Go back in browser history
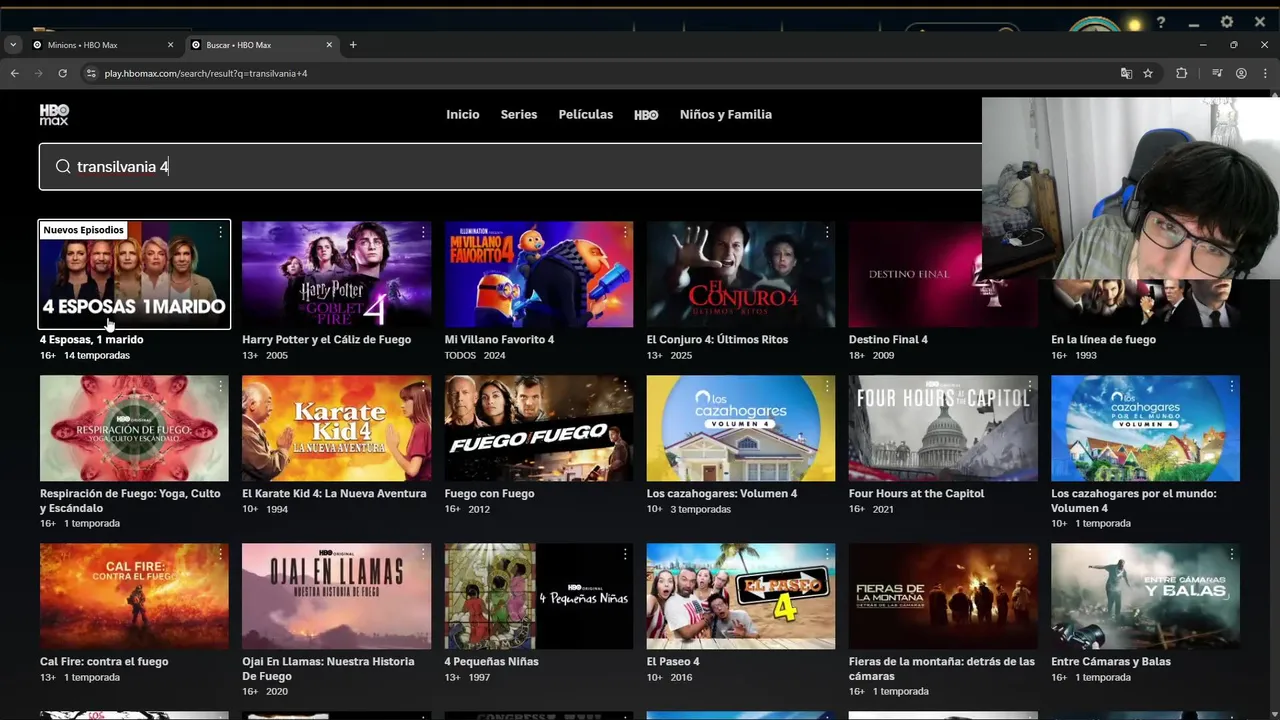This screenshot has height=720, width=1280. [14, 73]
